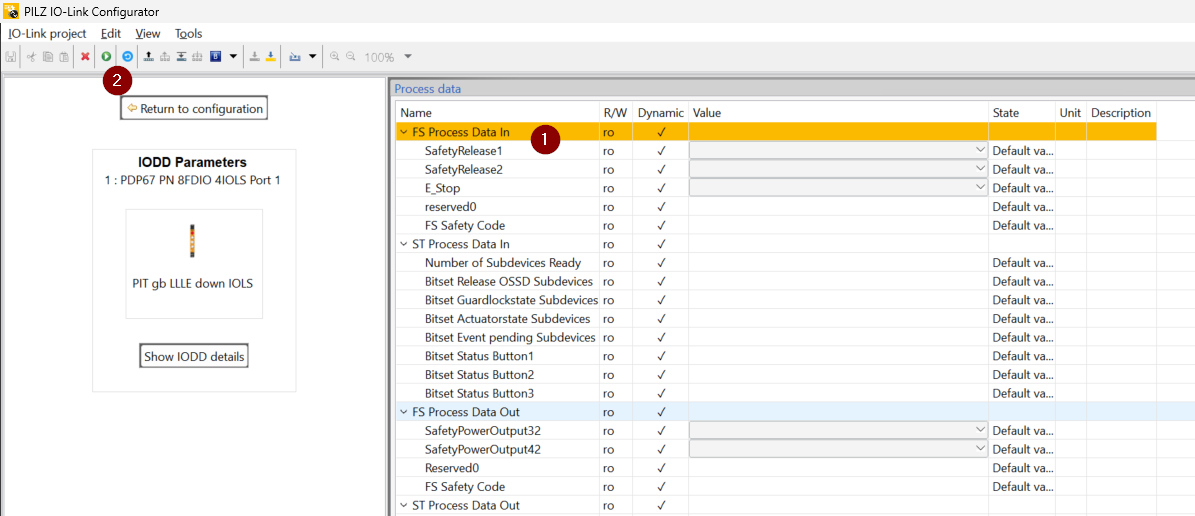1195x516 pixels.
Task: Collapse the ST Process Data In group
Action: coord(403,245)
